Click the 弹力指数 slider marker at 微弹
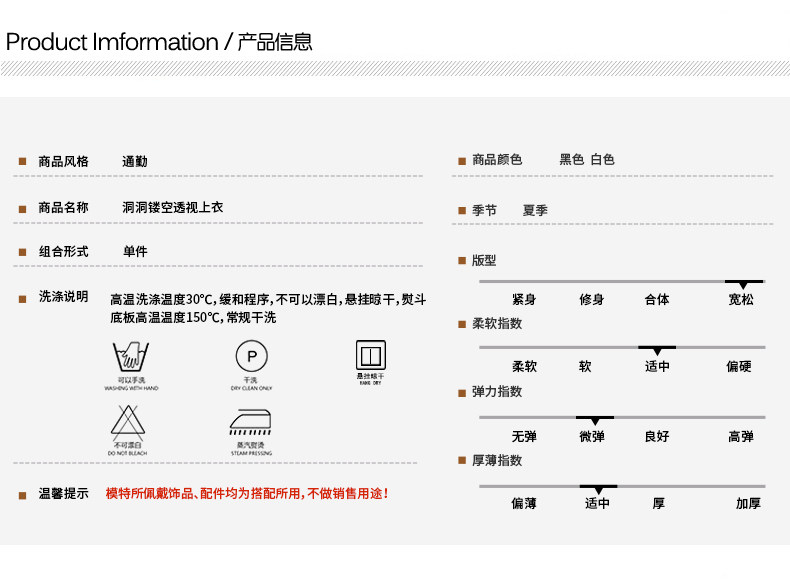This screenshot has width=790, height=584. (595, 420)
